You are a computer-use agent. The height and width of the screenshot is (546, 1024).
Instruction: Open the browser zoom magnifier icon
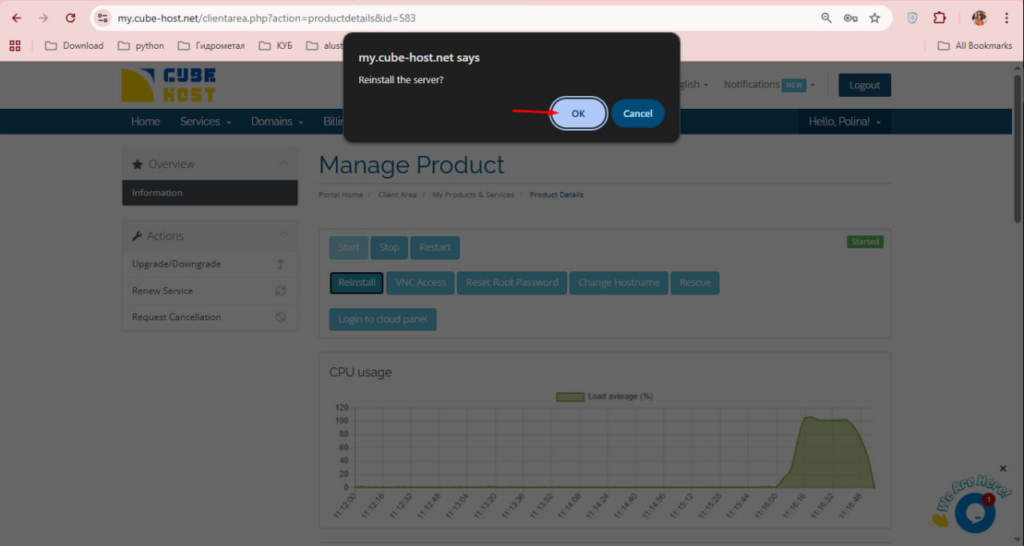826,18
